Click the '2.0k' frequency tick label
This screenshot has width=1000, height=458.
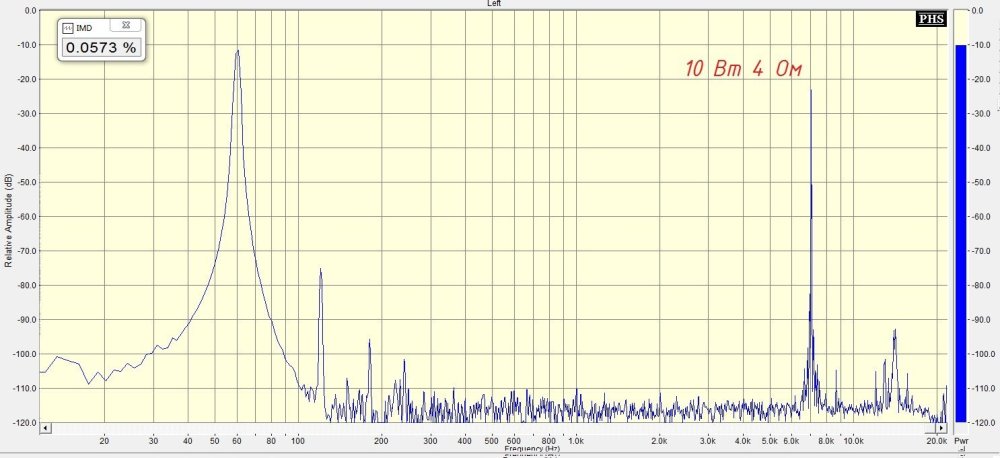[659, 440]
